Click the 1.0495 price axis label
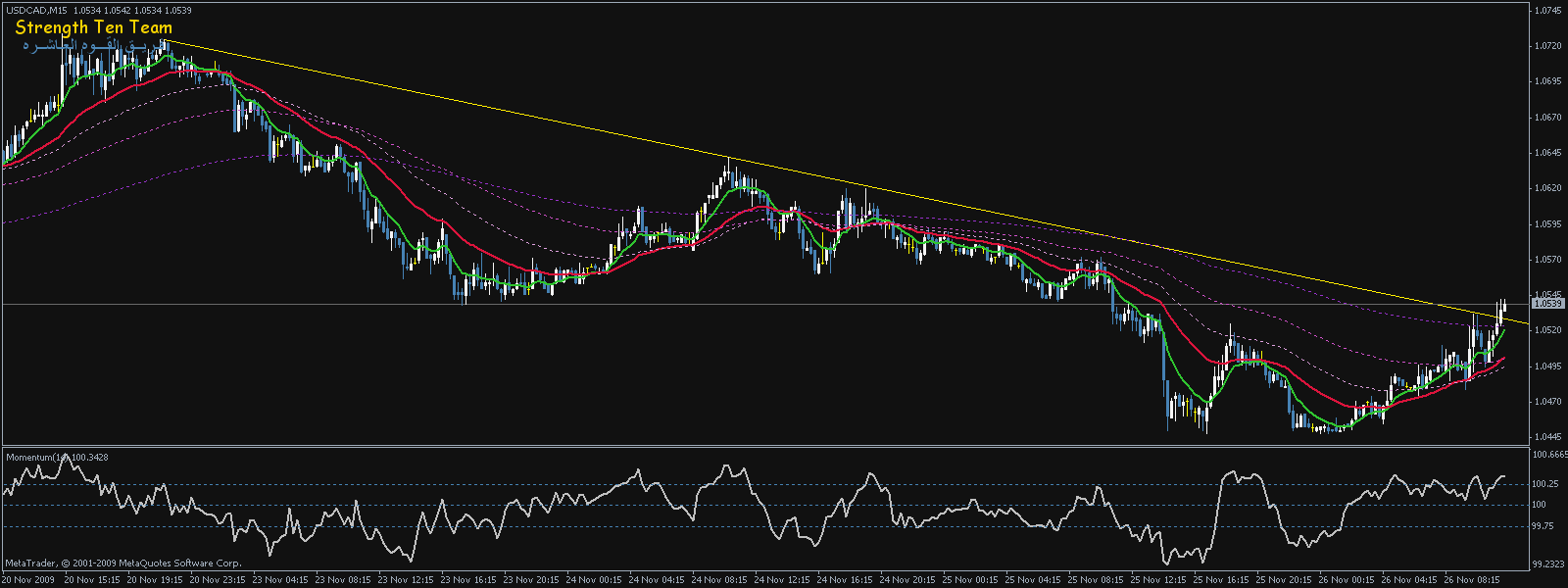1568x588 pixels. click(x=1547, y=367)
